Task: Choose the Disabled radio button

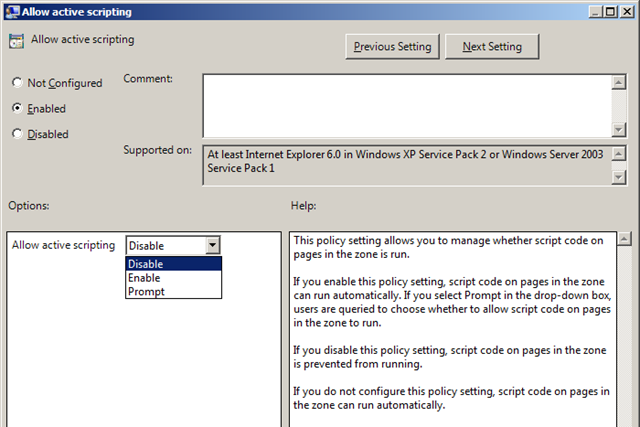Action: (18, 134)
